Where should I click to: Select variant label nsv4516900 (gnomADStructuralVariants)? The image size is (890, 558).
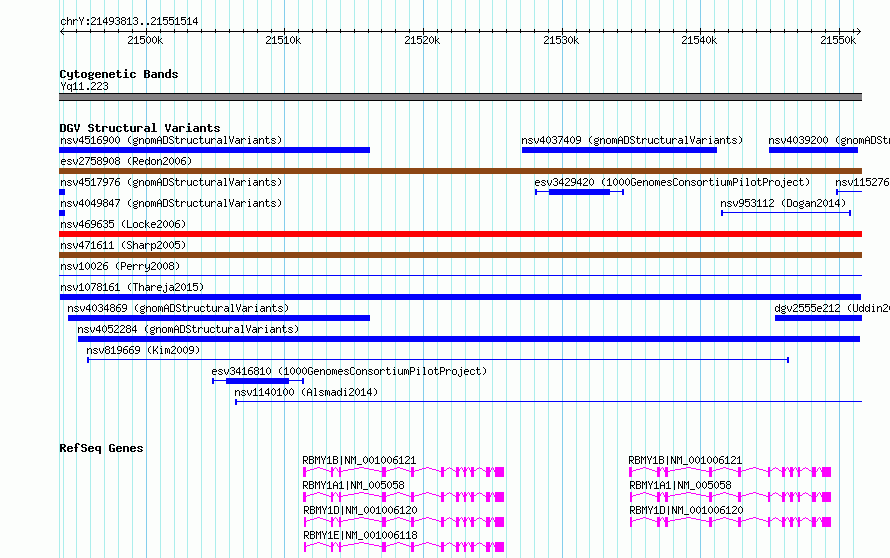coord(171,140)
